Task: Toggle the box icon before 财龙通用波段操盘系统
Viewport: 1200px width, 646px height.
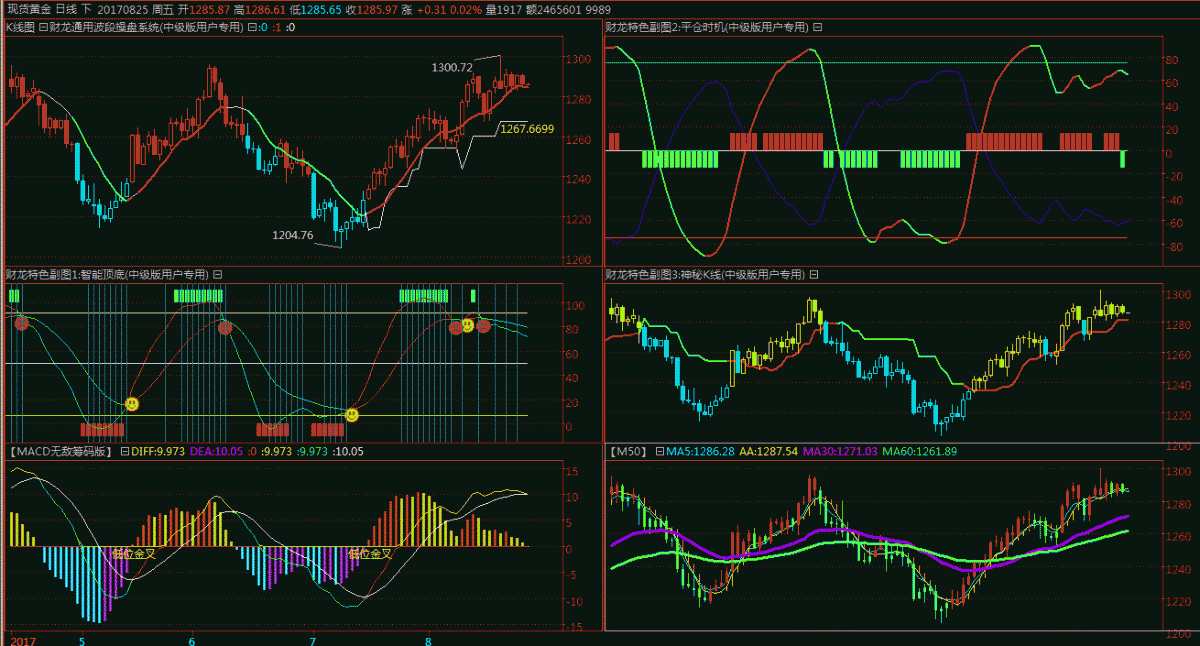Action: click(43, 28)
